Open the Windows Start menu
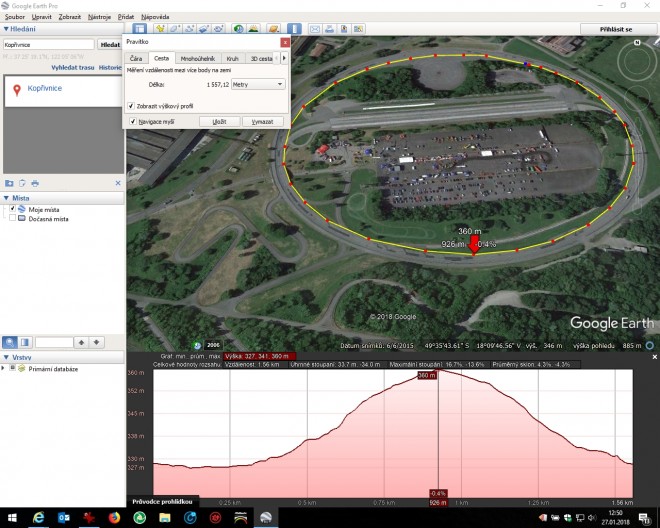 pos(11,517)
